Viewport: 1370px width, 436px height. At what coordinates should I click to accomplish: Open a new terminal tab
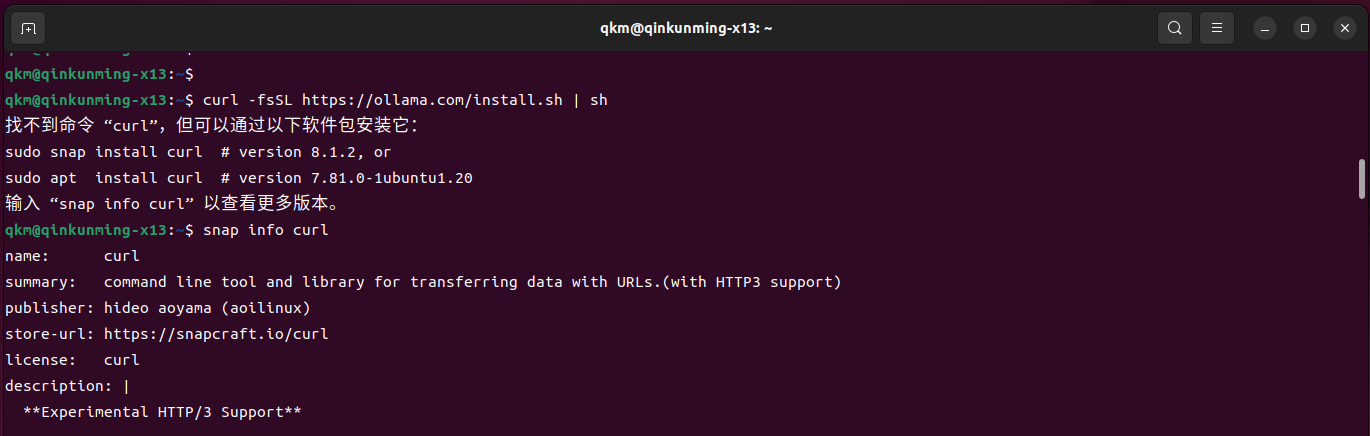(x=28, y=28)
